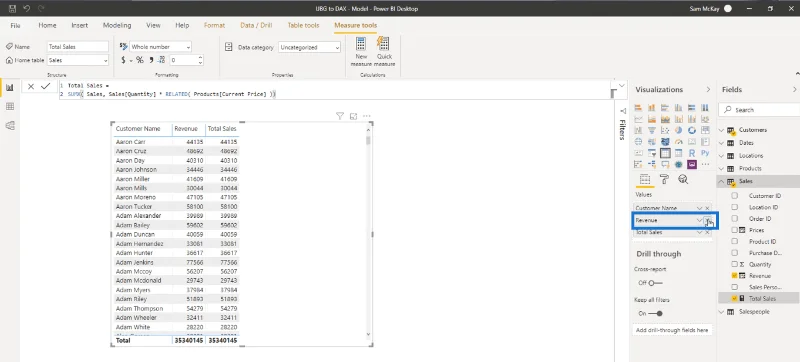Collapse the Sales table in Fields
This screenshot has height=362, width=800.
tap(721, 181)
